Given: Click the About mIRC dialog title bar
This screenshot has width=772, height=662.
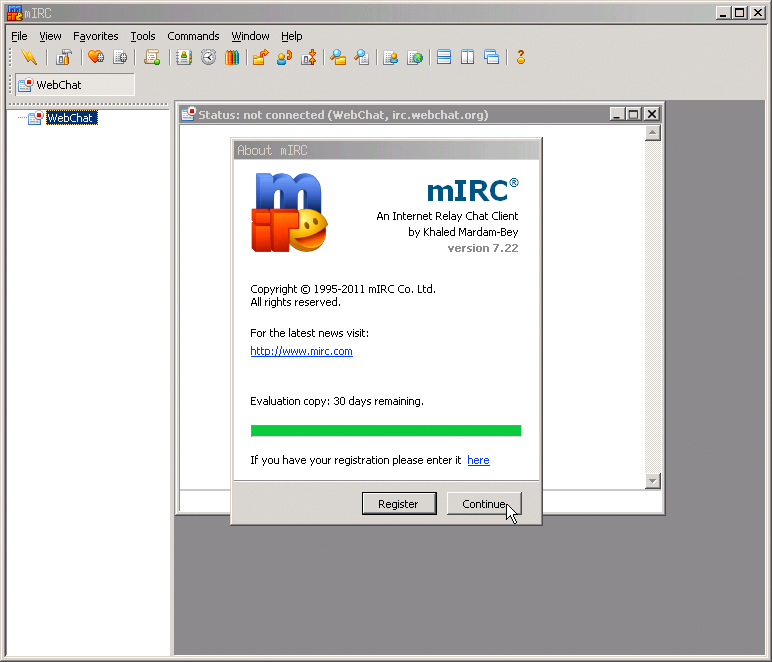Looking at the screenshot, I should (386, 150).
